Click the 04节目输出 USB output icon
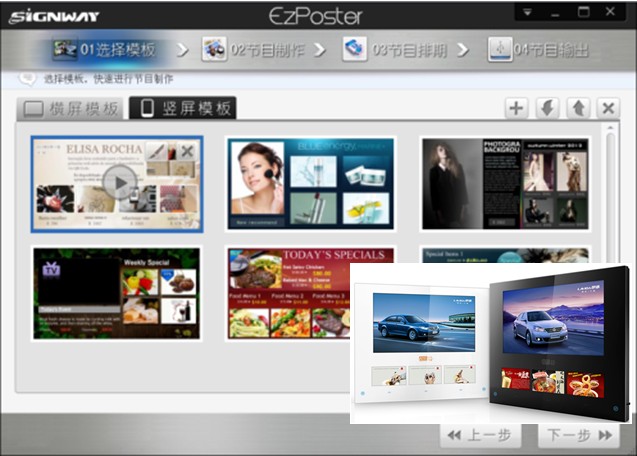This screenshot has width=637, height=456. [500, 50]
